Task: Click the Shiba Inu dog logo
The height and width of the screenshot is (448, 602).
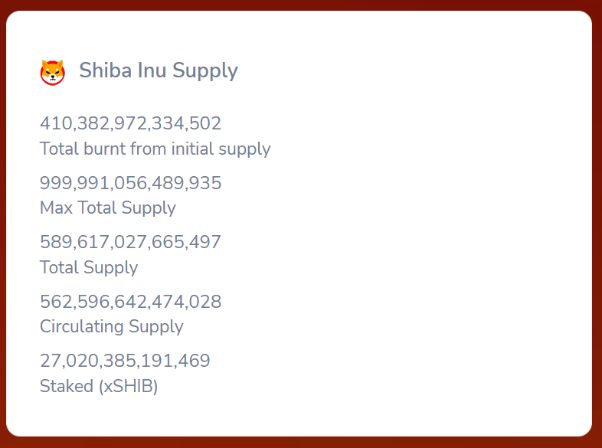Action: point(52,72)
